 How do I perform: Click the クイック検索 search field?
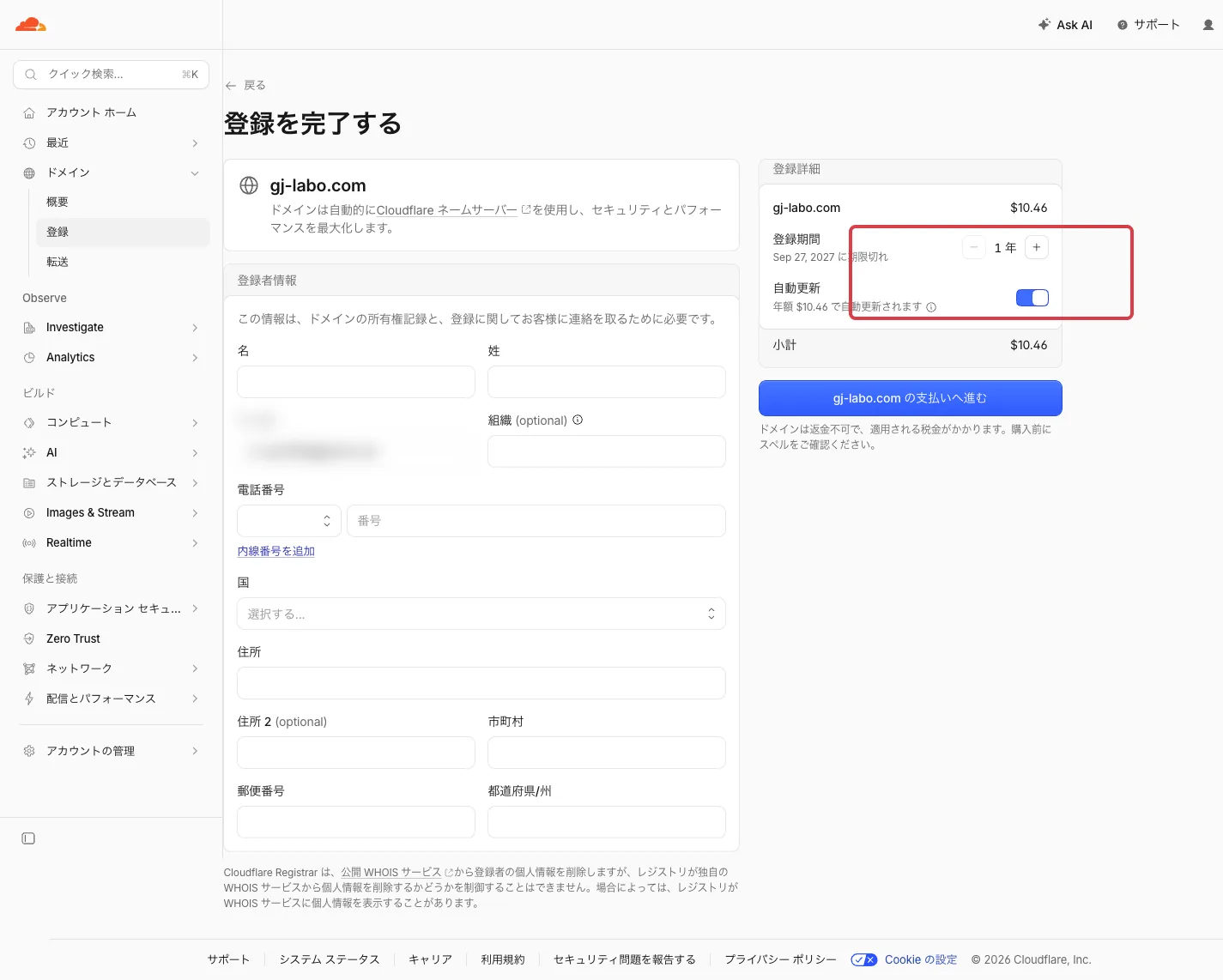click(112, 75)
